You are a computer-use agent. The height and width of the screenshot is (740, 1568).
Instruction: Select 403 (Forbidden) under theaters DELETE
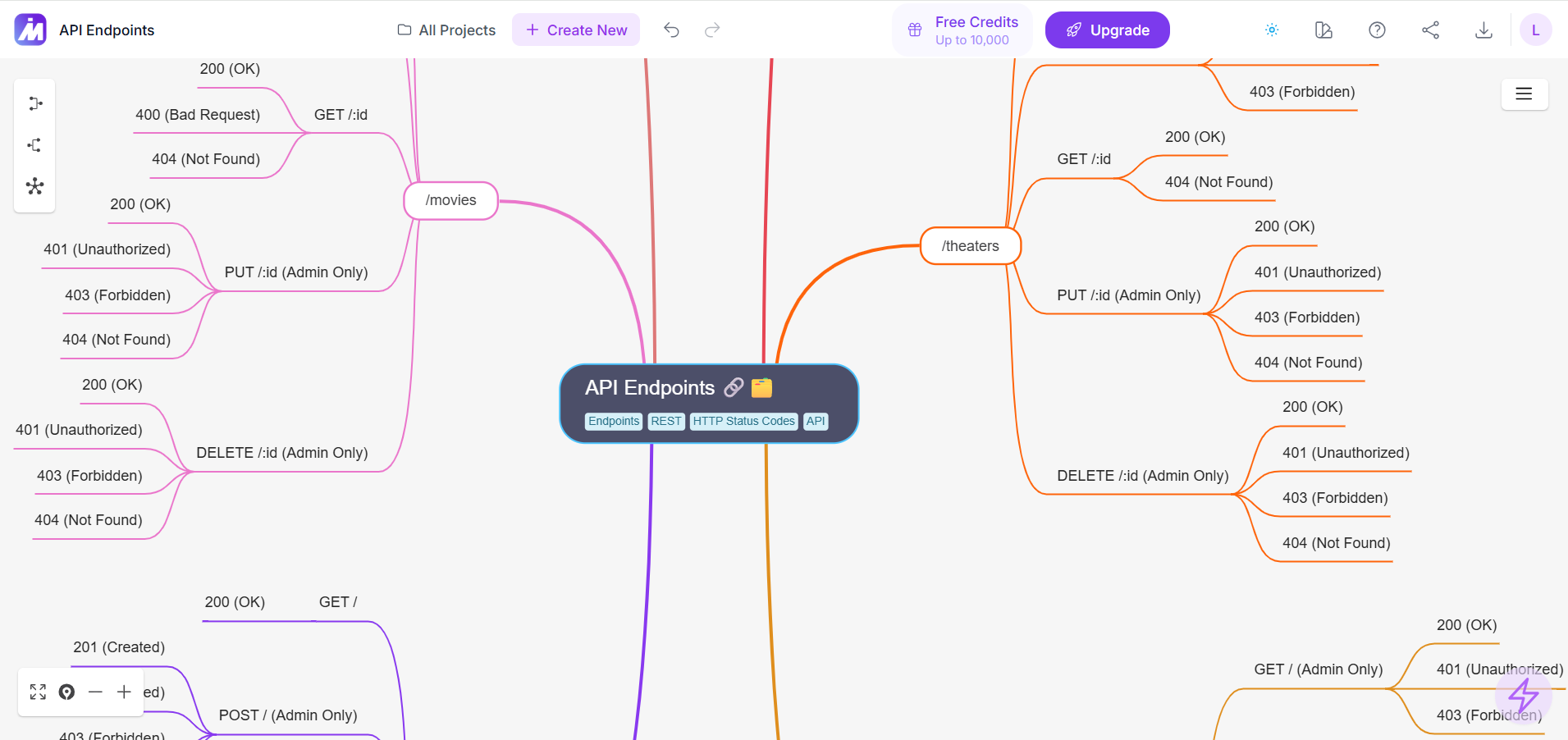[x=1336, y=498]
